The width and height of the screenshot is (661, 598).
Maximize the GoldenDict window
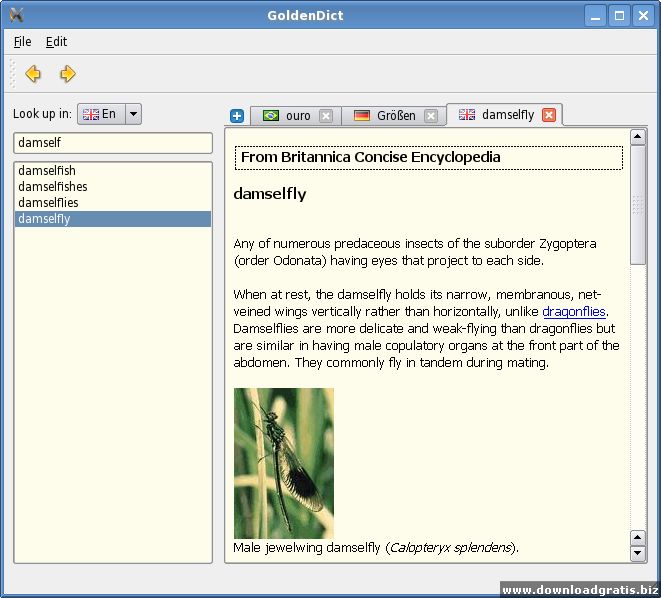click(619, 16)
